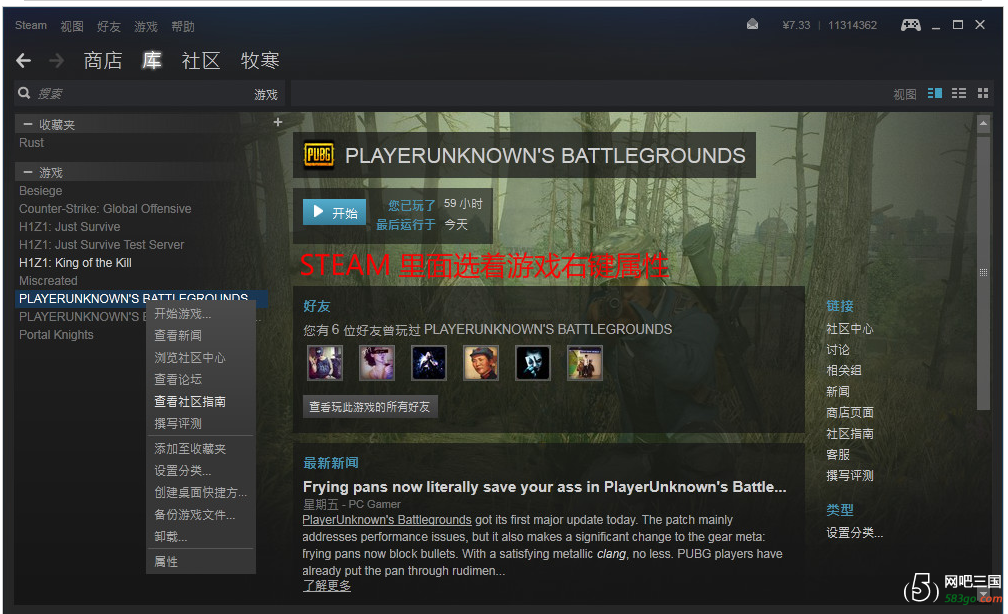Switch to the 库 library tab
1008x614 pixels.
(152, 60)
